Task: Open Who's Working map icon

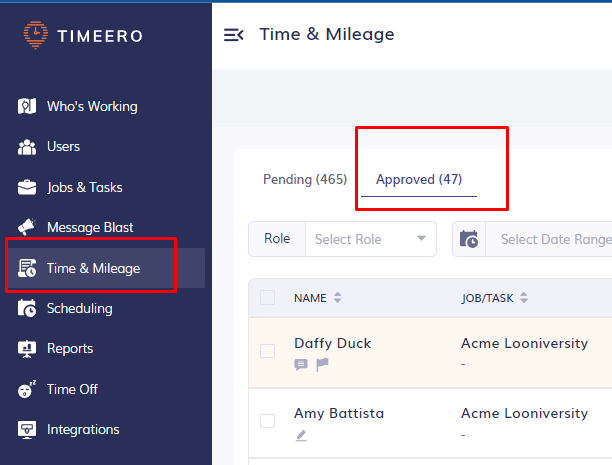Action: (27, 106)
